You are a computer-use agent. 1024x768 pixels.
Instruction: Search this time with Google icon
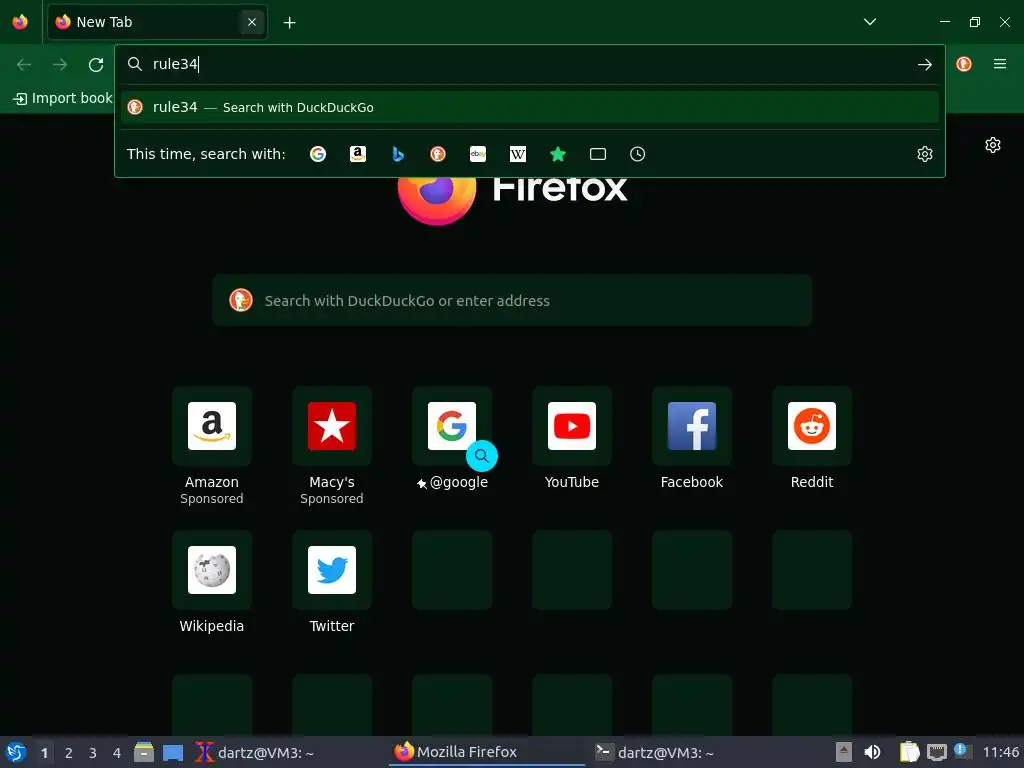coord(318,154)
